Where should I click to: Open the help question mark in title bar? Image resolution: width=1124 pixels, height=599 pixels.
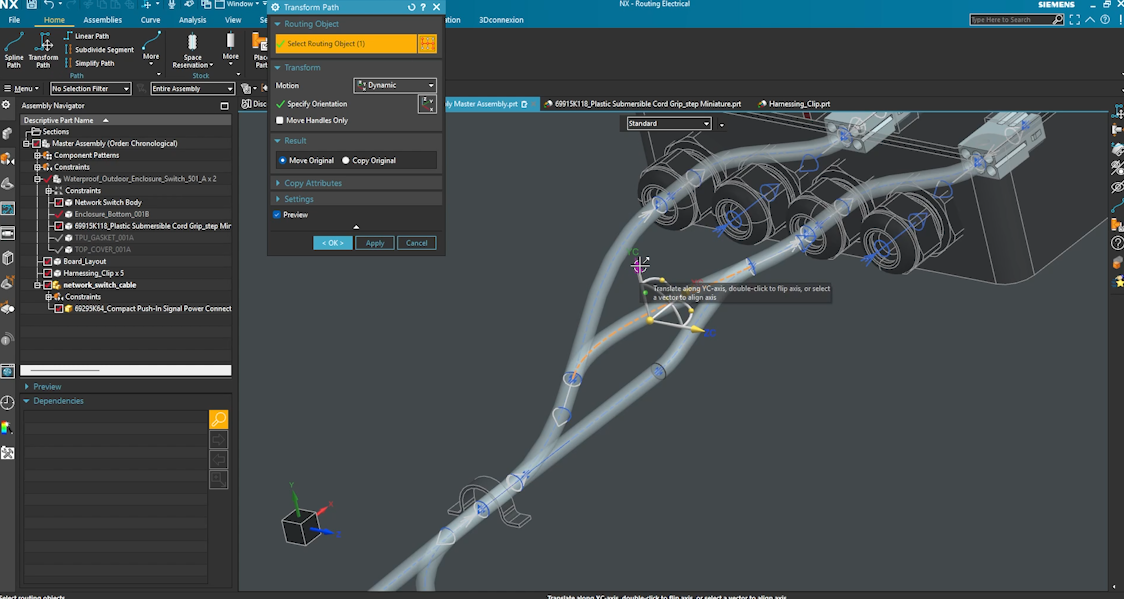tap(1105, 20)
